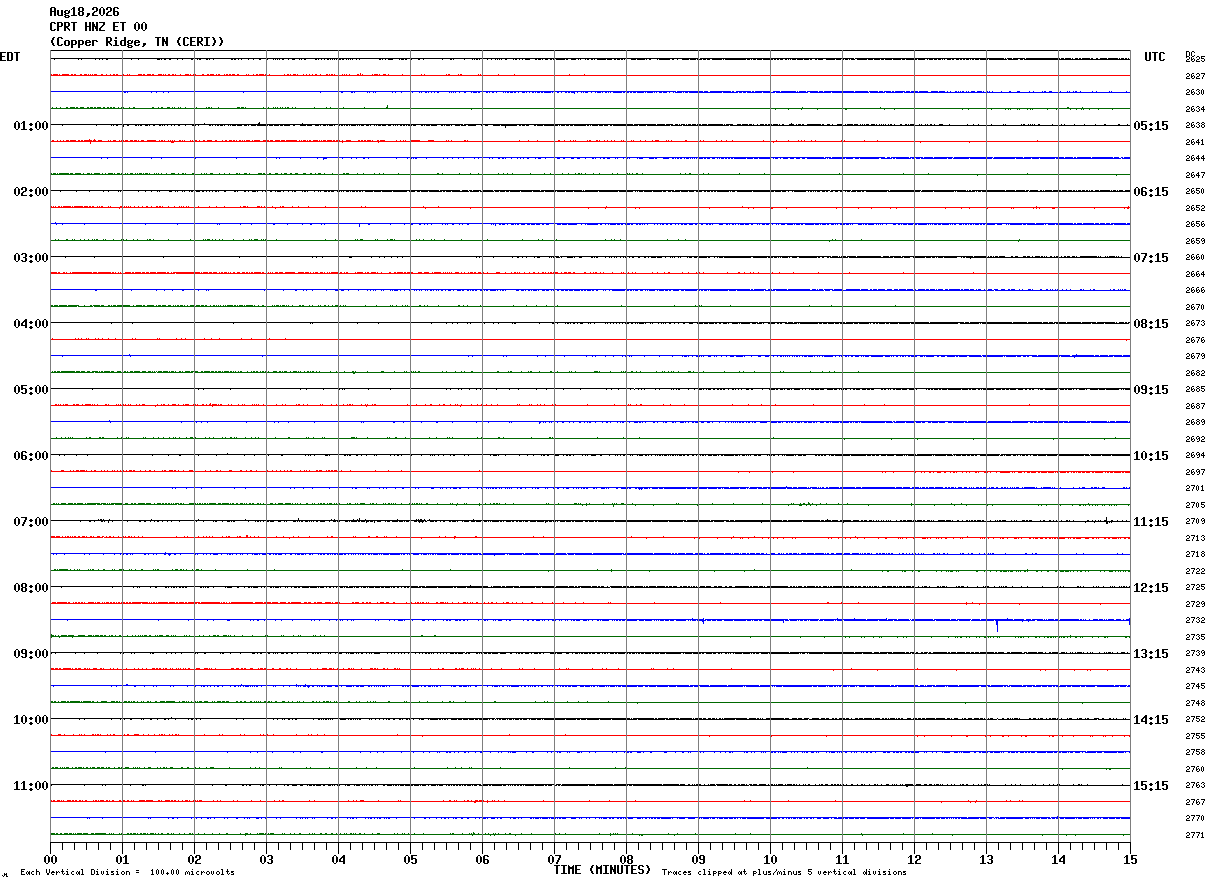Screen dimensions: 1210x886
Task: Select the 15:15 UTC row label
Action: (1151, 786)
